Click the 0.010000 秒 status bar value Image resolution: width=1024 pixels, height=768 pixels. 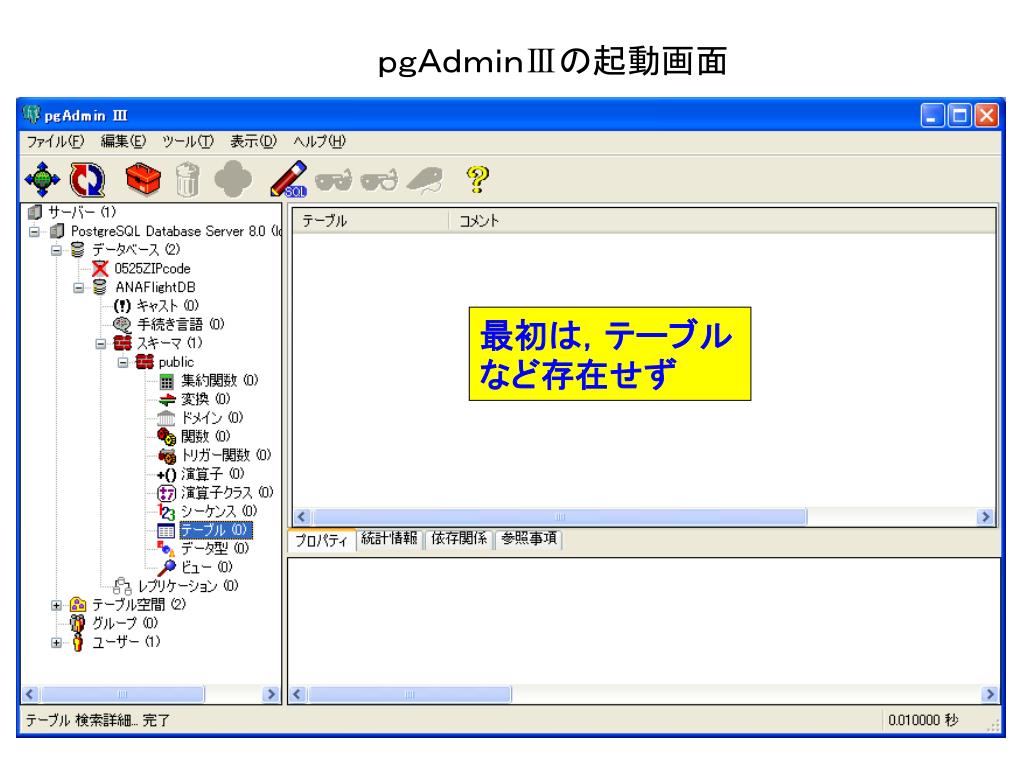click(923, 720)
